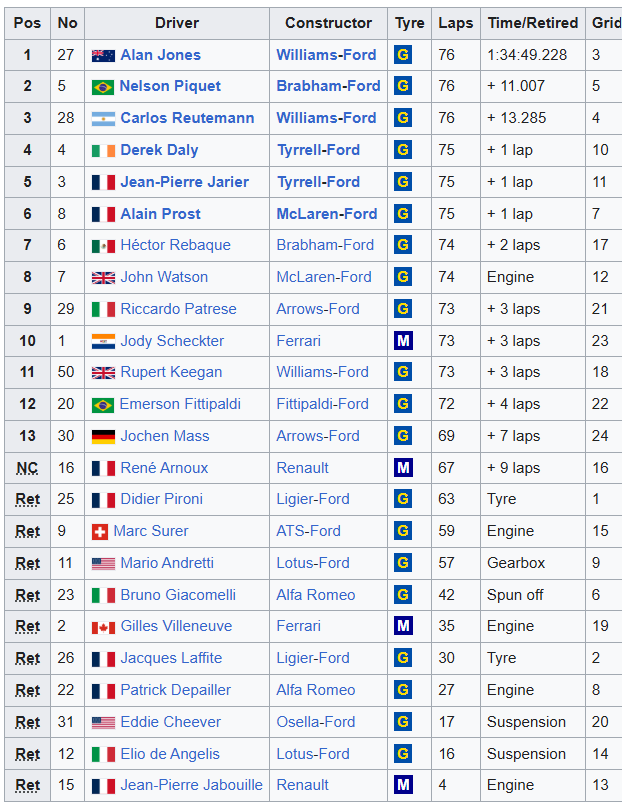Click the Goodyear tyre icon in Emerson Fittipaldi row
622x802 pixels.
(403, 404)
